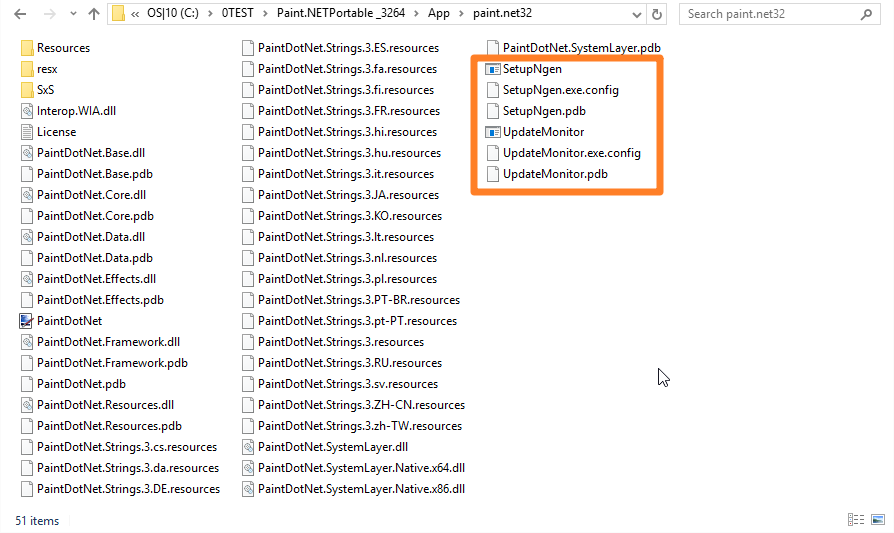Click the address bar folder icon

coord(118,13)
